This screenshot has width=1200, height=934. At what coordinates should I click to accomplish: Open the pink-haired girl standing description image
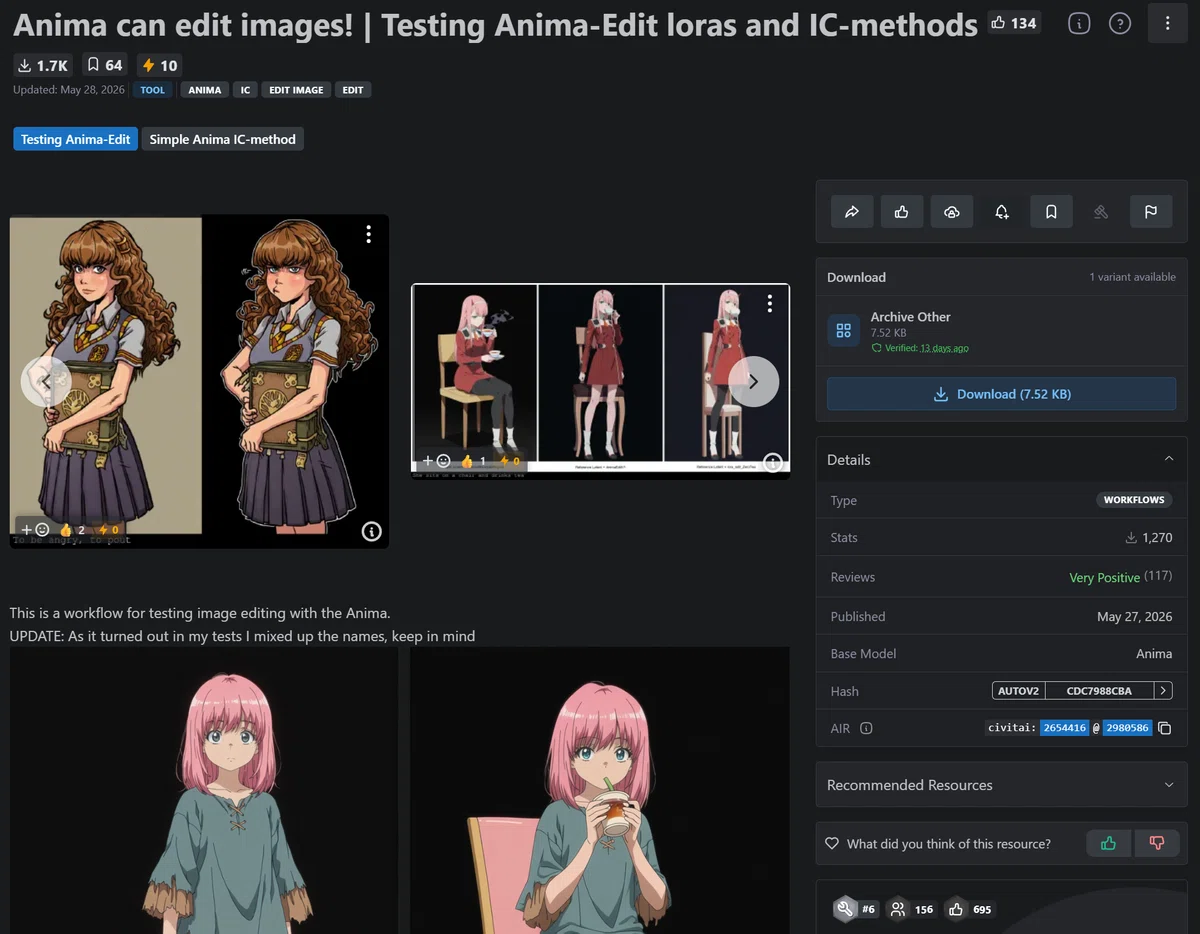point(204,790)
